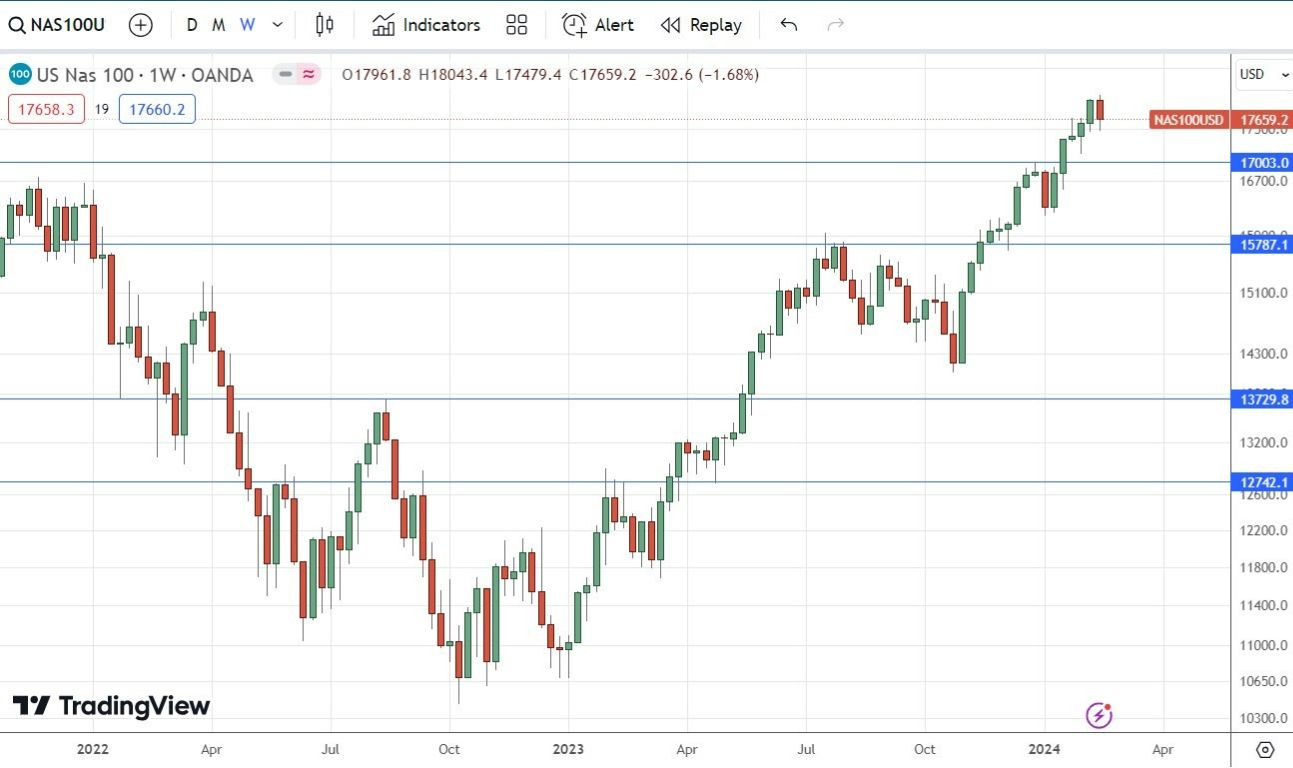Start bar Replay mode
This screenshot has height=768, width=1293.
tap(701, 24)
